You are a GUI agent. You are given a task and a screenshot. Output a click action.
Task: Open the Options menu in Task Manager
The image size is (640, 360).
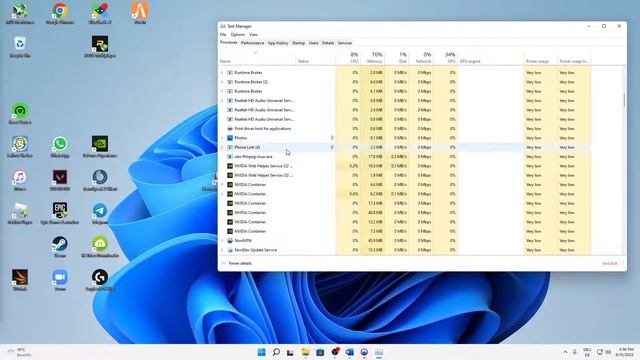pyautogui.click(x=238, y=35)
